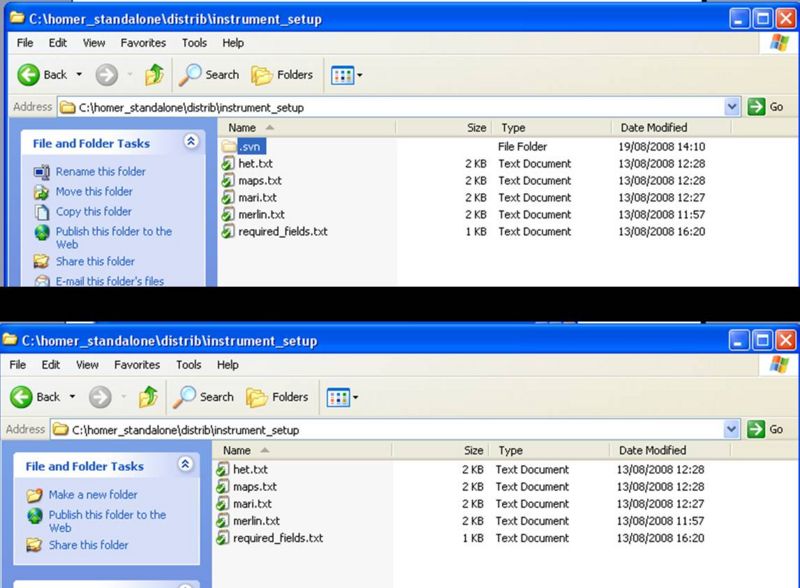Open the Tools menu in the bottom window
Screen dimensions: 800x588
pyautogui.click(x=188, y=366)
